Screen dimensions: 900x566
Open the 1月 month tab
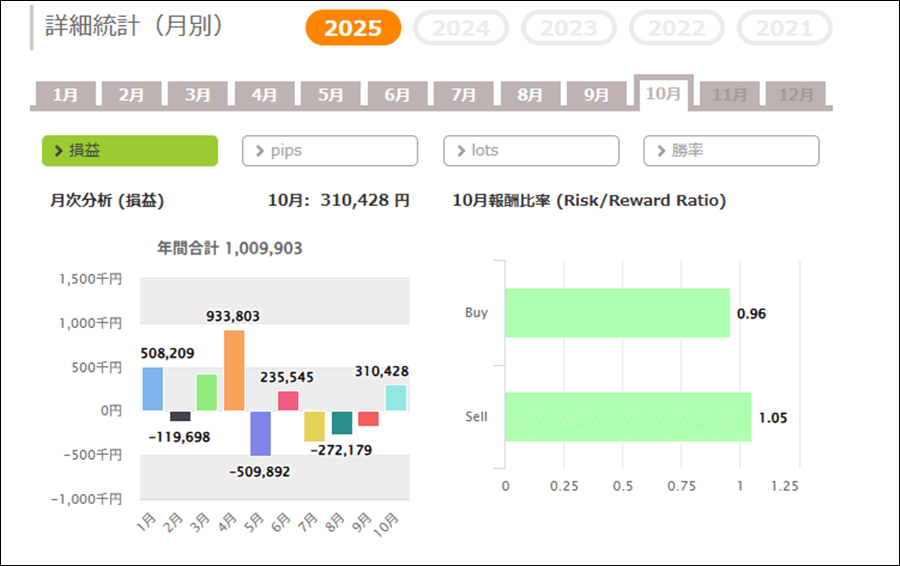tap(65, 95)
